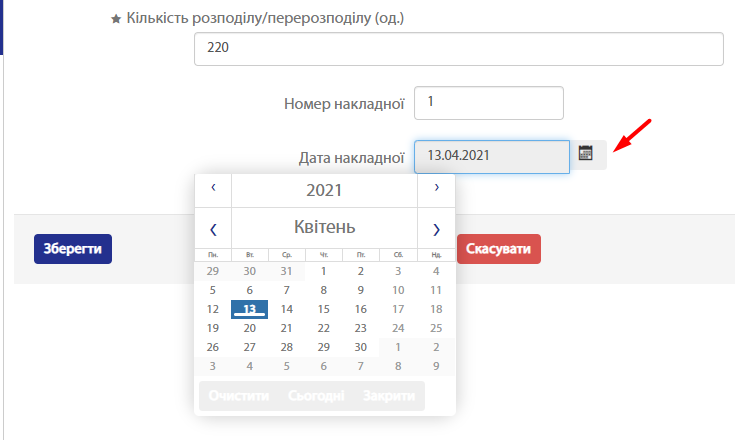
Task: Go to previous year in datepicker
Action: [x=212, y=188]
